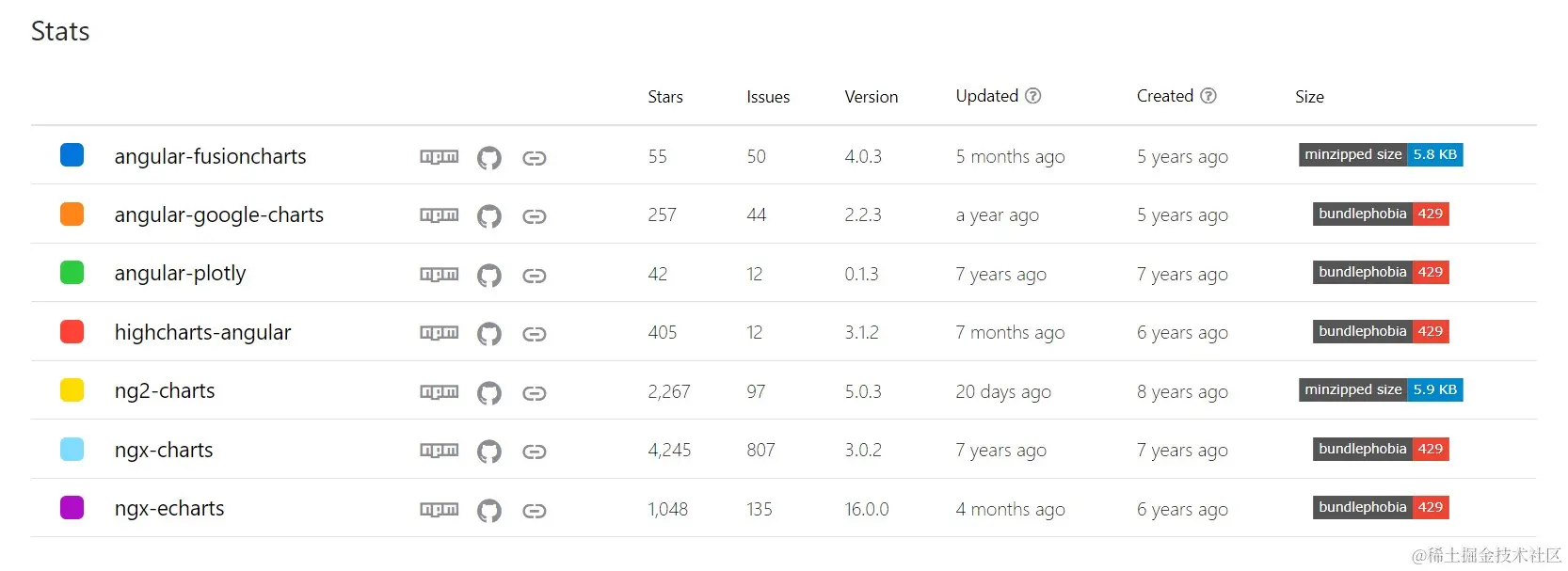Open the GitHub repository for angular-plotly
This screenshot has width=1568, height=571.
[x=489, y=275]
